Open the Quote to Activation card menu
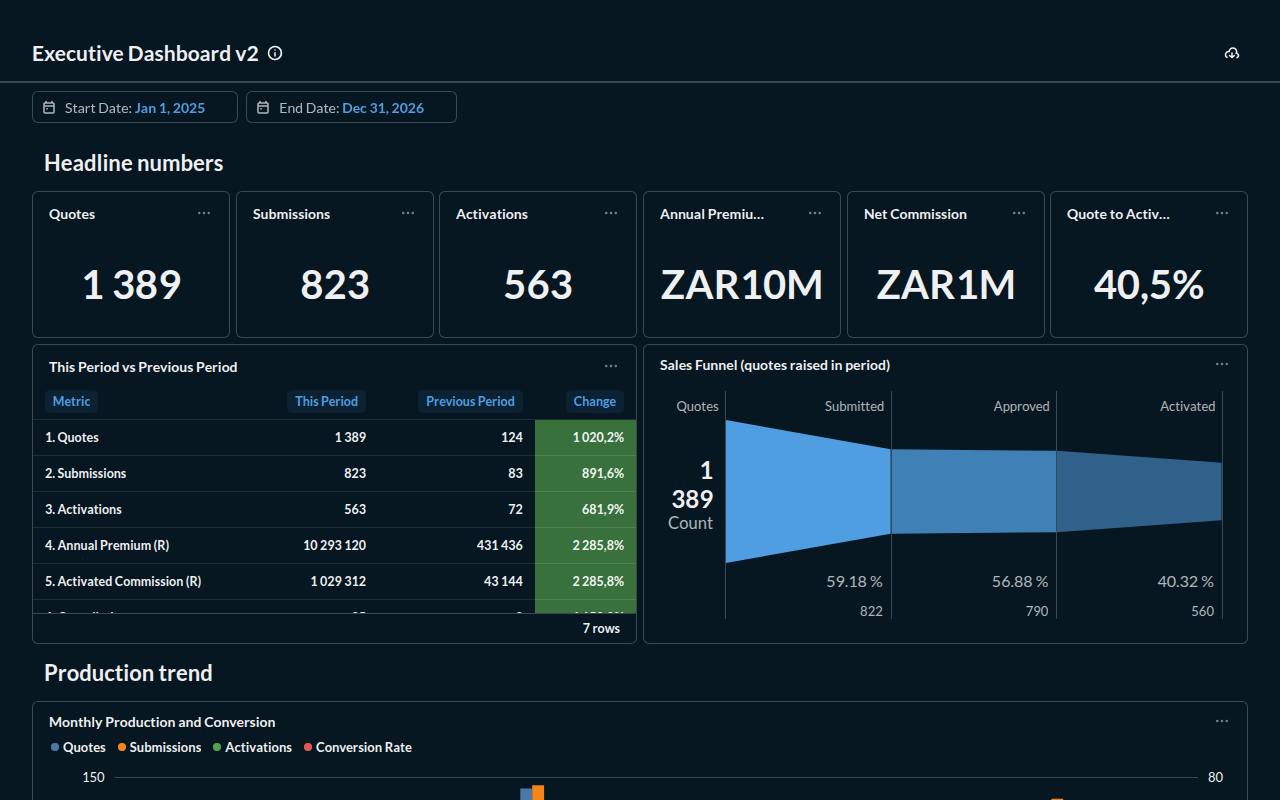 (x=1222, y=213)
